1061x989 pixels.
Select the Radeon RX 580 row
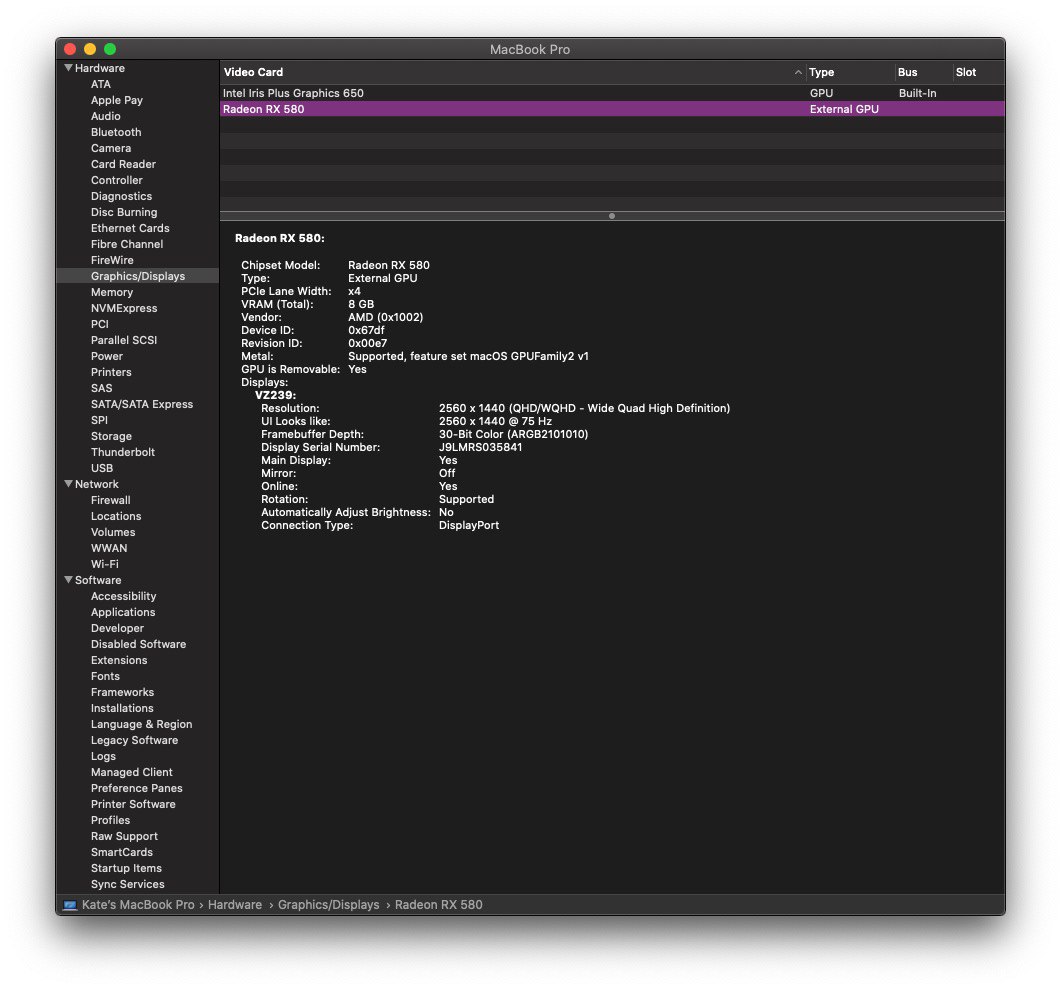point(612,109)
